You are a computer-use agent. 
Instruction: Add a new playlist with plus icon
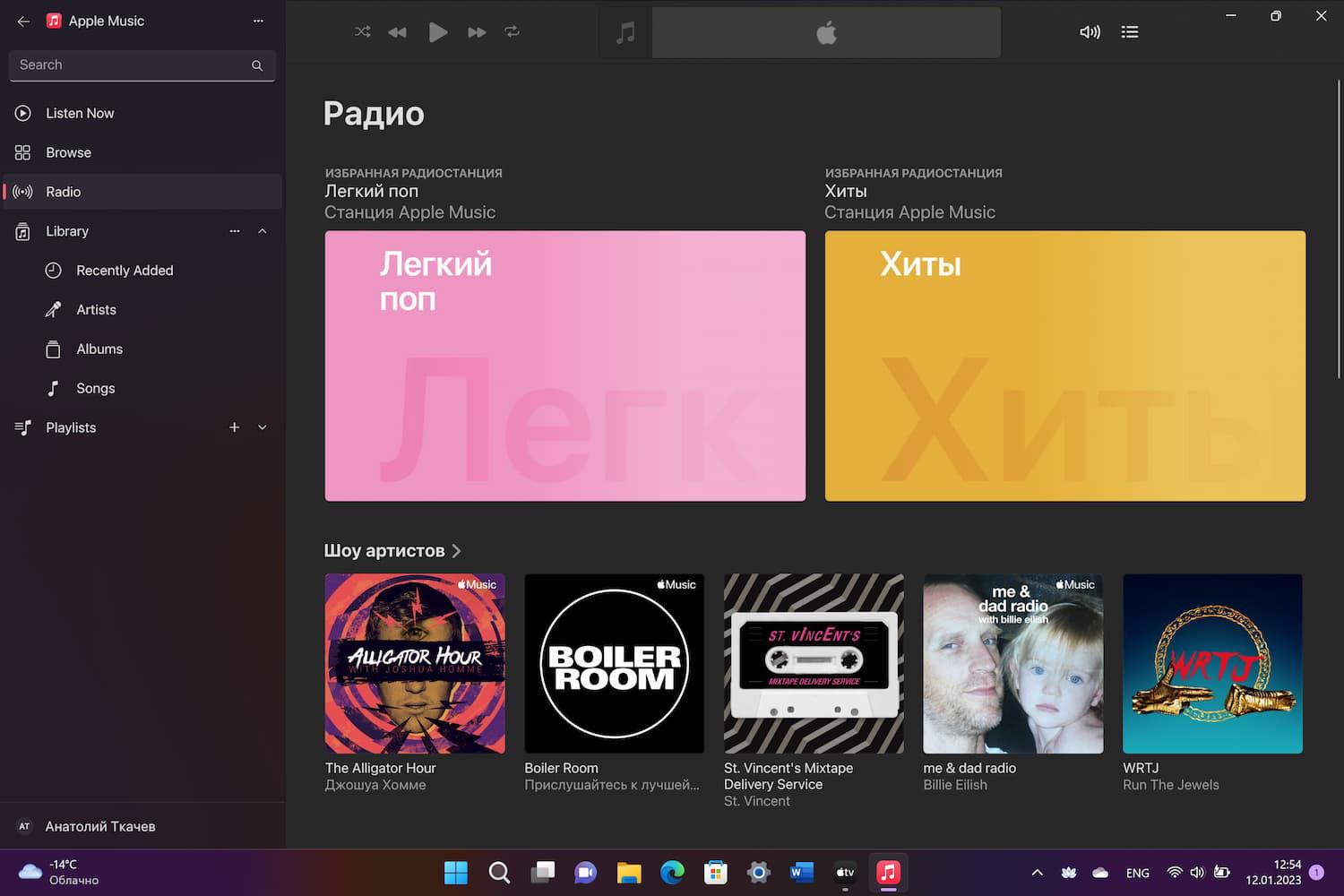(235, 427)
